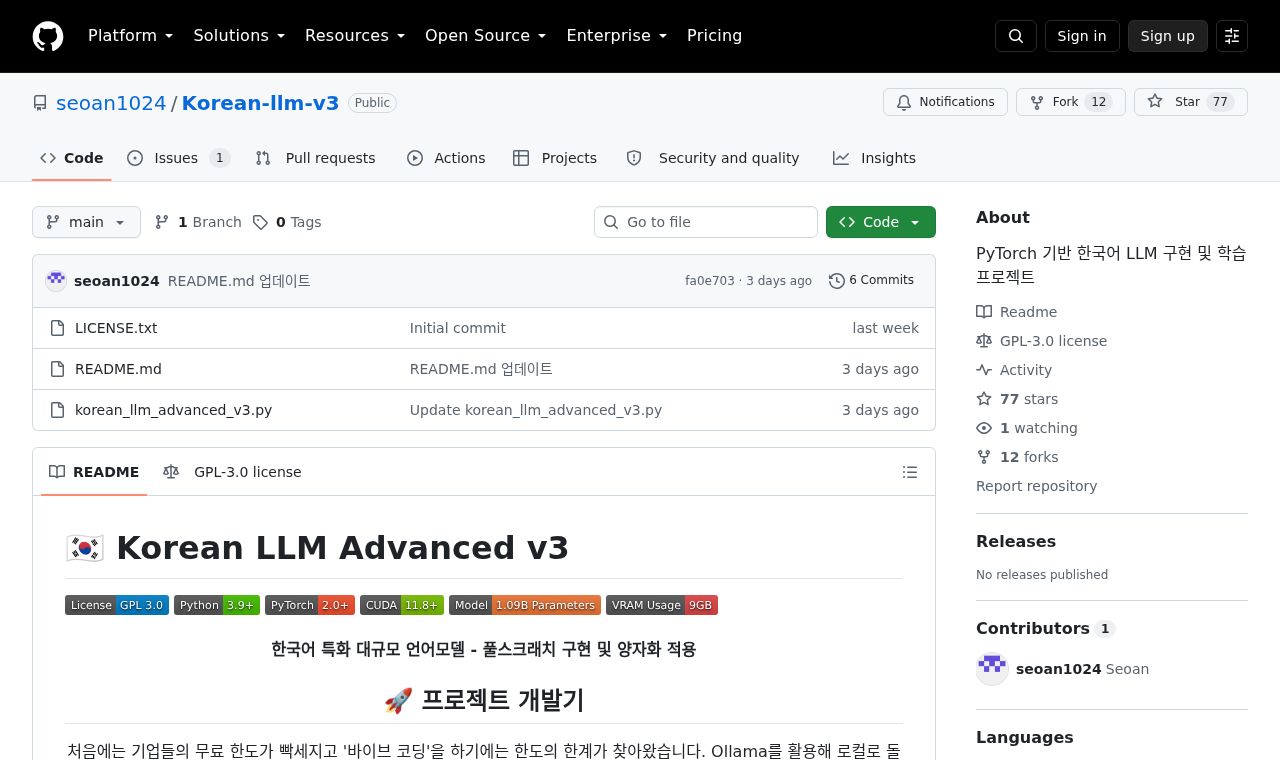The width and height of the screenshot is (1280, 760).
Task: Open the 6 Commits history link
Action: [871, 280]
